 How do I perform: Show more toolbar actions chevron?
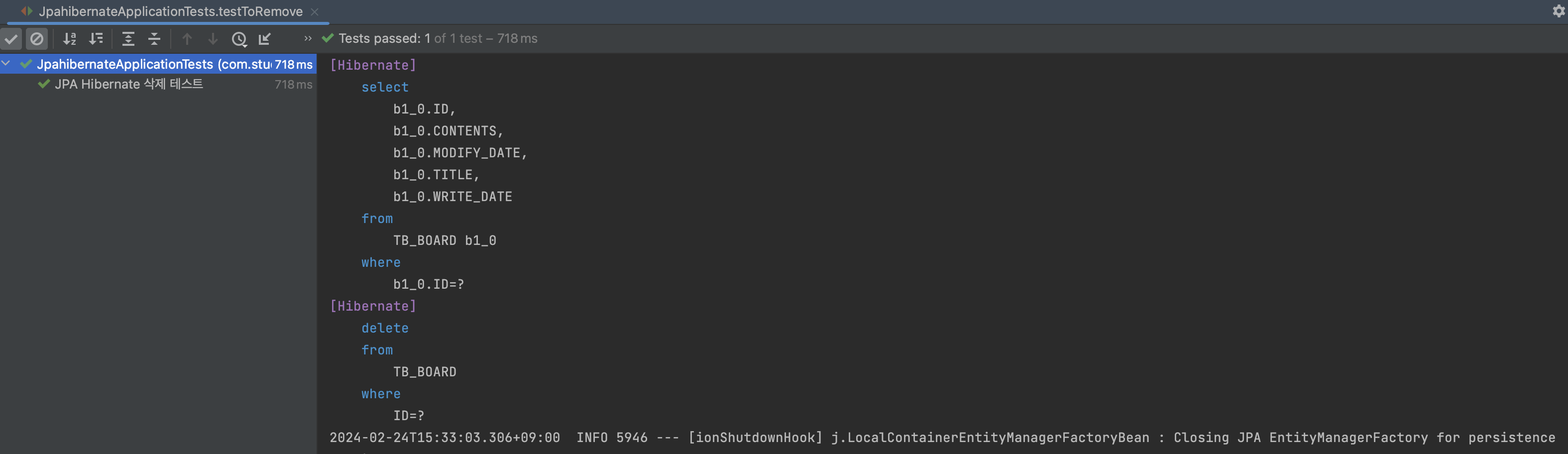[x=308, y=38]
